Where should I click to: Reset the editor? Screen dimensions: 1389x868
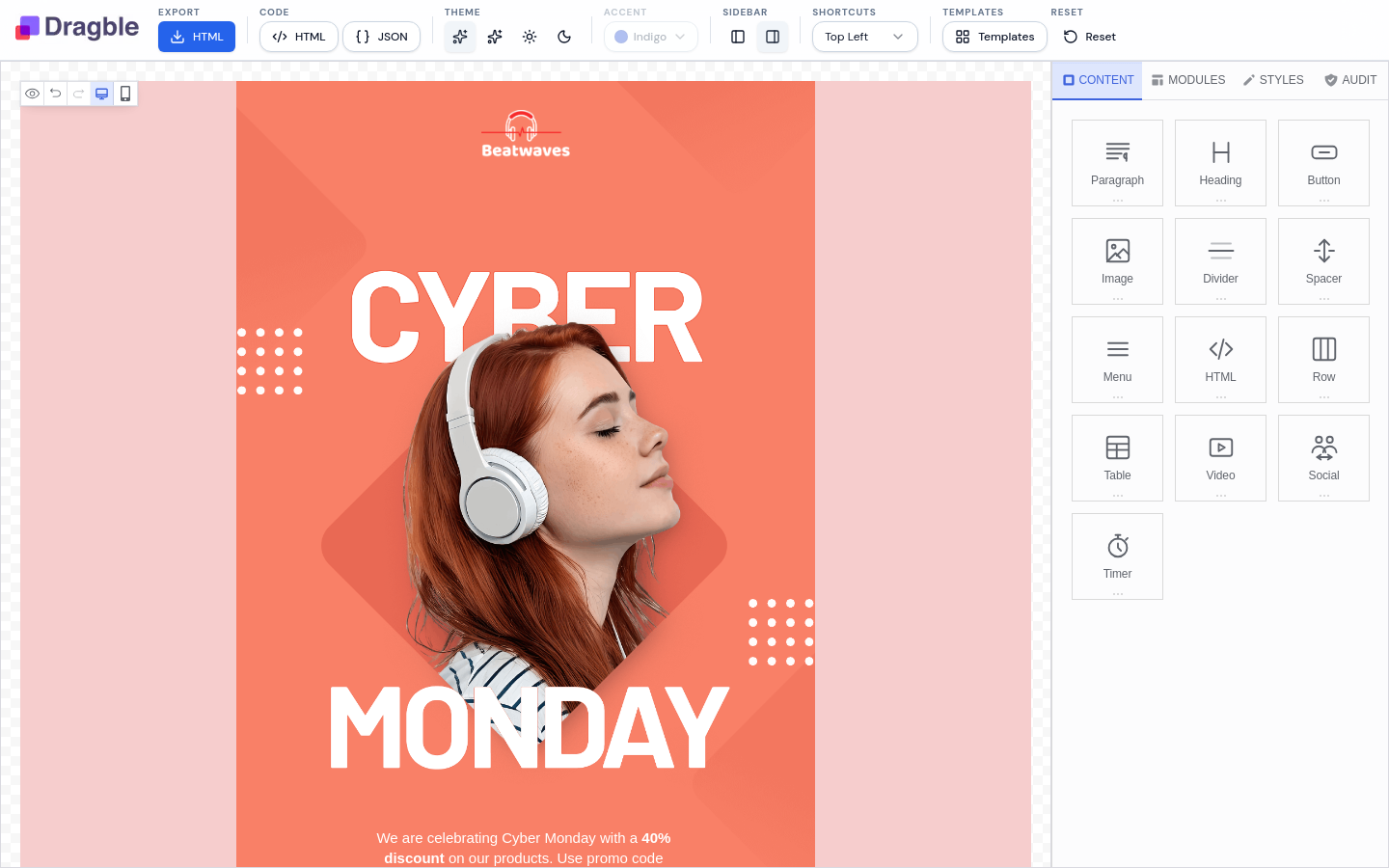[x=1090, y=37]
